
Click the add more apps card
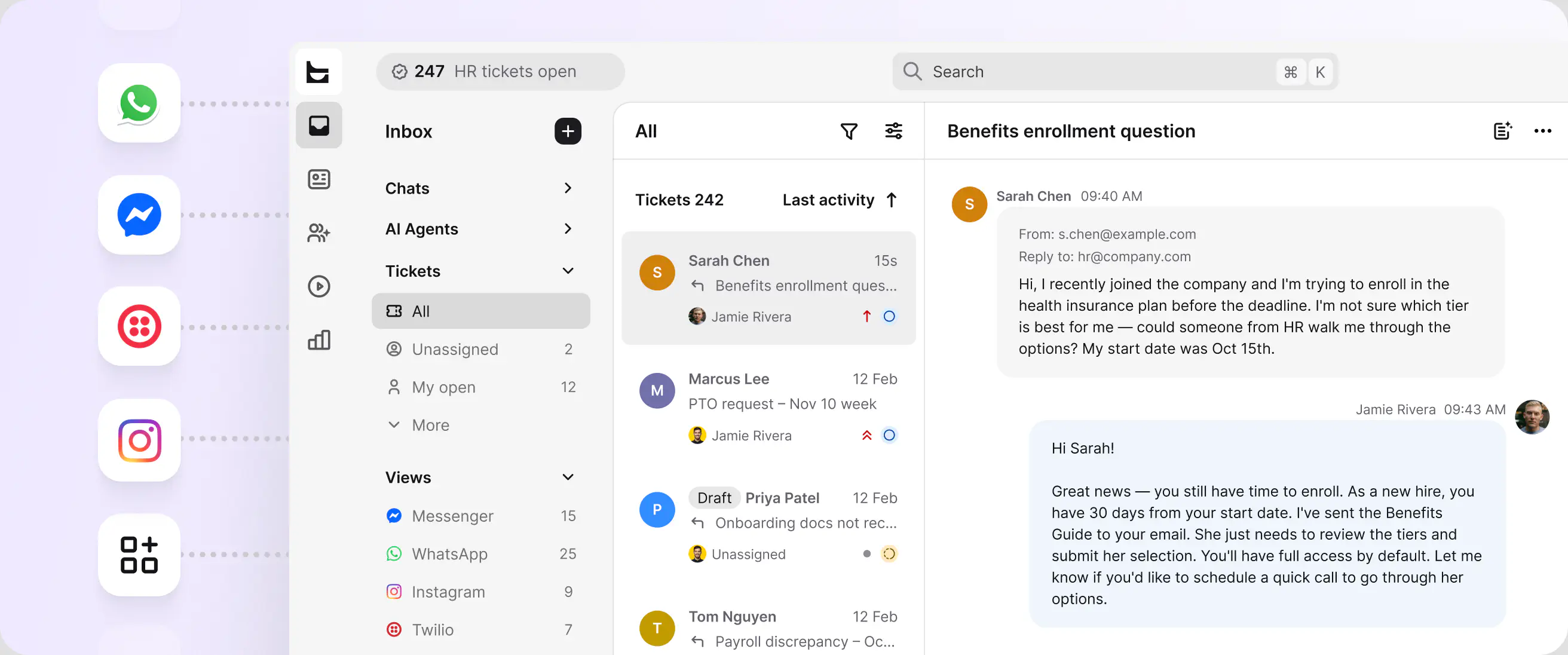[x=139, y=554]
